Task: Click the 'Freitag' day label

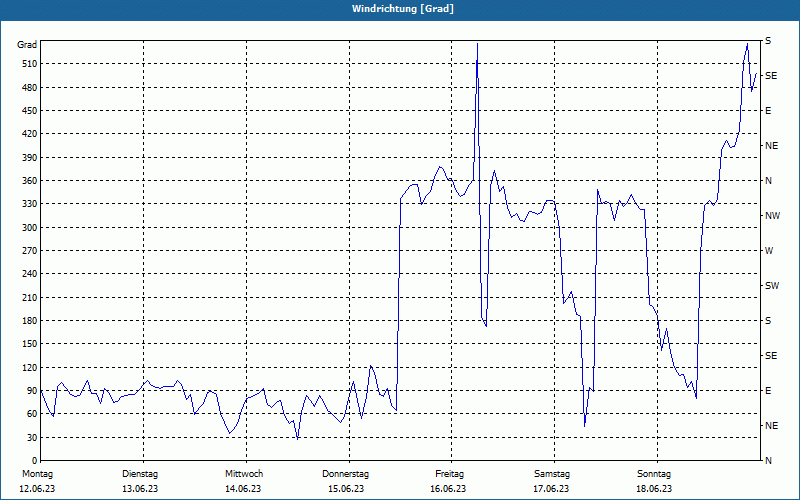Action: [x=449, y=474]
